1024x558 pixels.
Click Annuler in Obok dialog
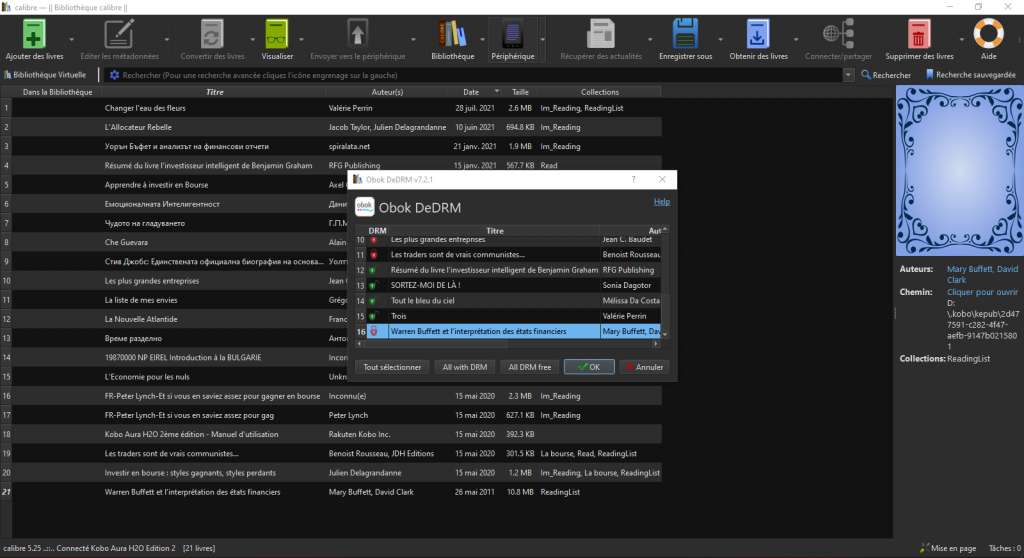(645, 367)
